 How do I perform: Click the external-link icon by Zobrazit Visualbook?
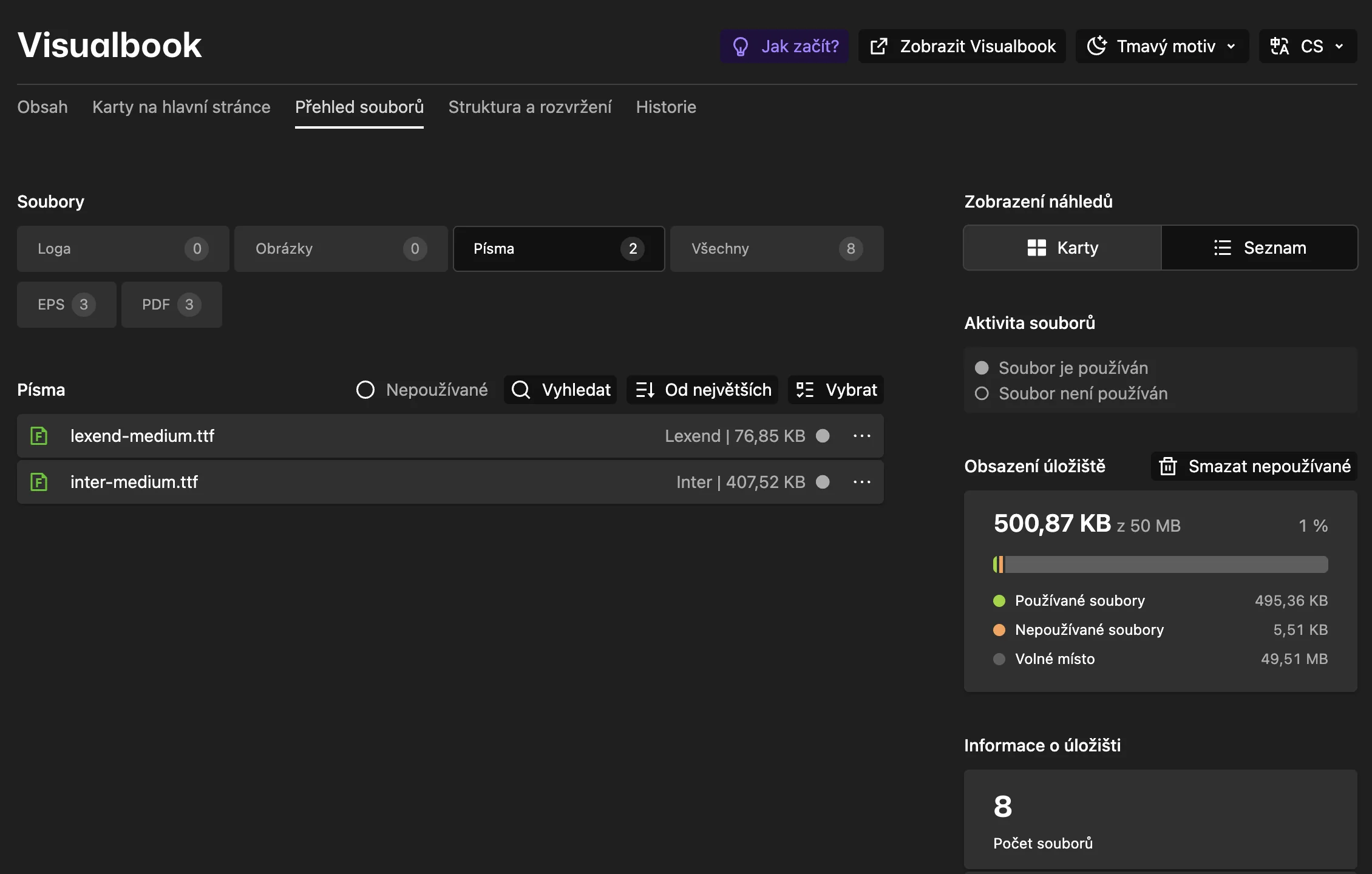pos(879,46)
